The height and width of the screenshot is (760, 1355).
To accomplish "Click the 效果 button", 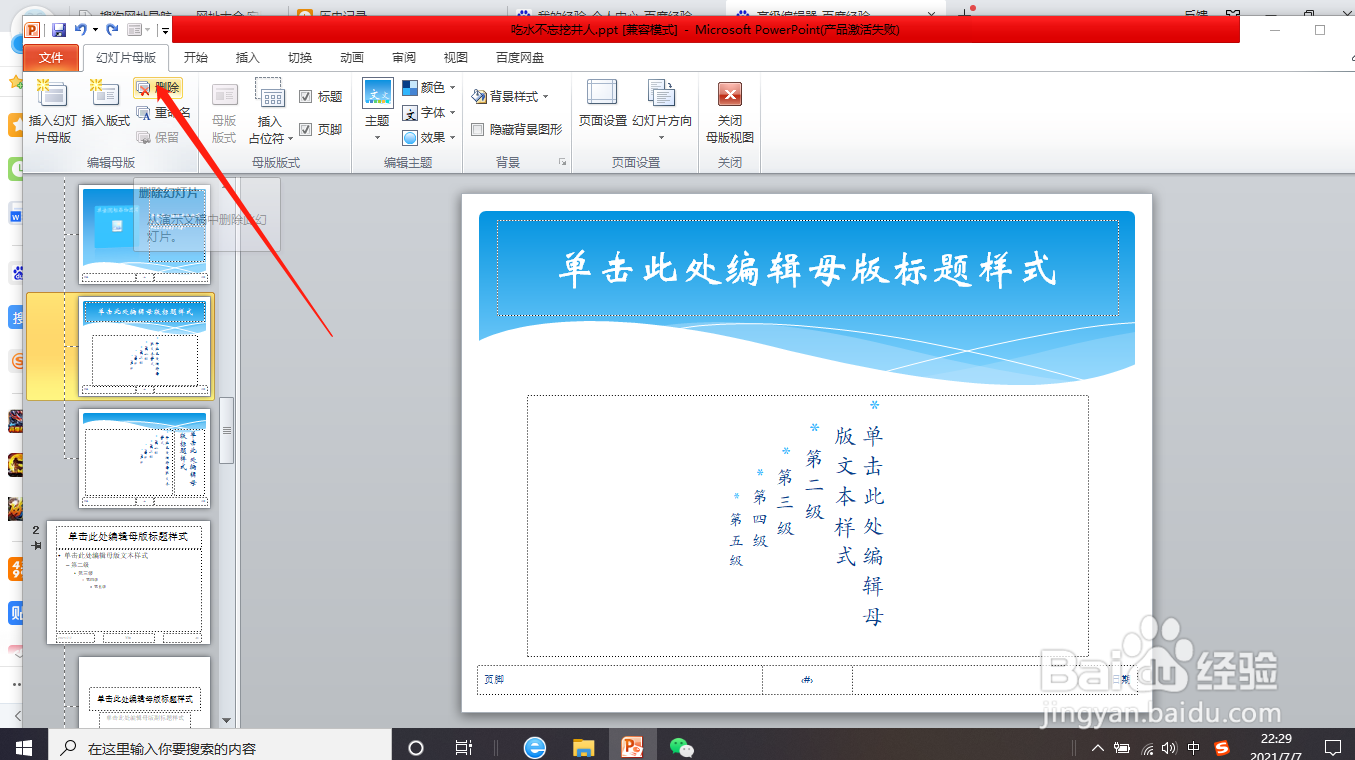I will click(x=430, y=138).
